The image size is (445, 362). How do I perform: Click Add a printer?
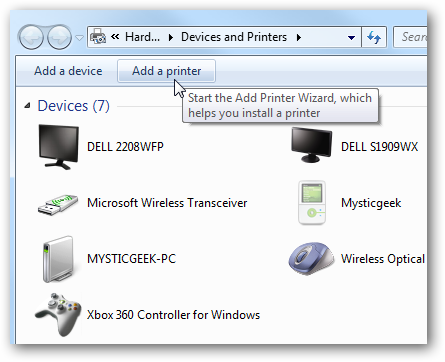[x=166, y=71]
